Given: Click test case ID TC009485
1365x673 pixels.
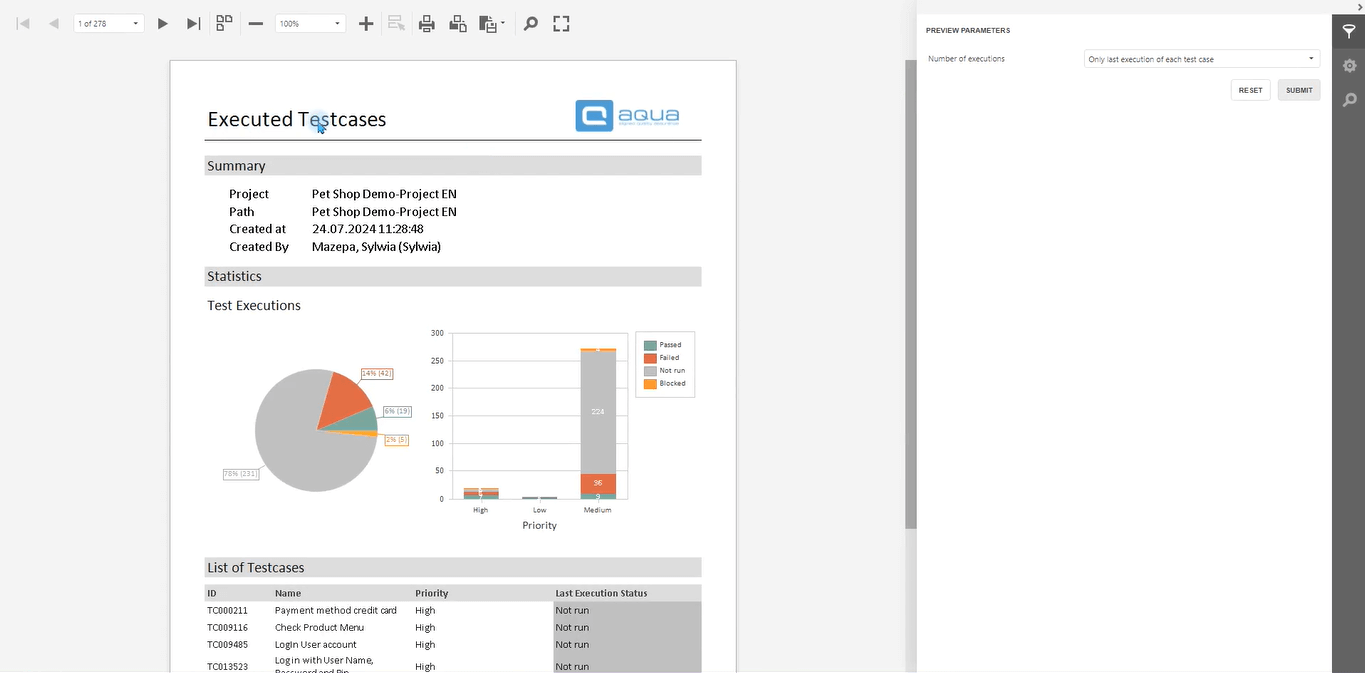Looking at the screenshot, I should click(227, 644).
